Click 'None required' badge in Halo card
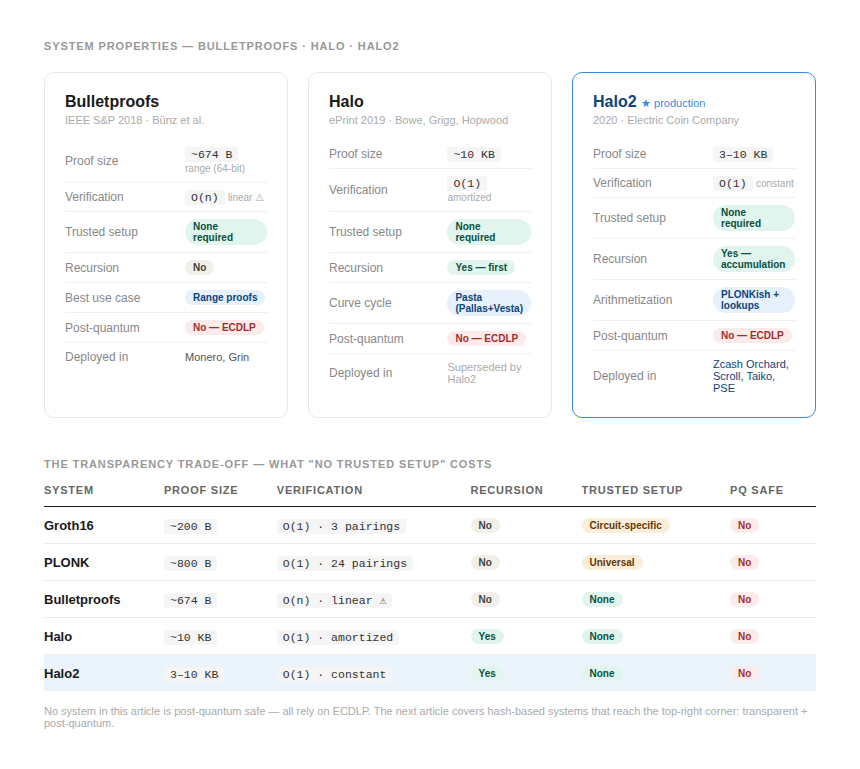Viewport: 860px width, 769px height. 489,232
